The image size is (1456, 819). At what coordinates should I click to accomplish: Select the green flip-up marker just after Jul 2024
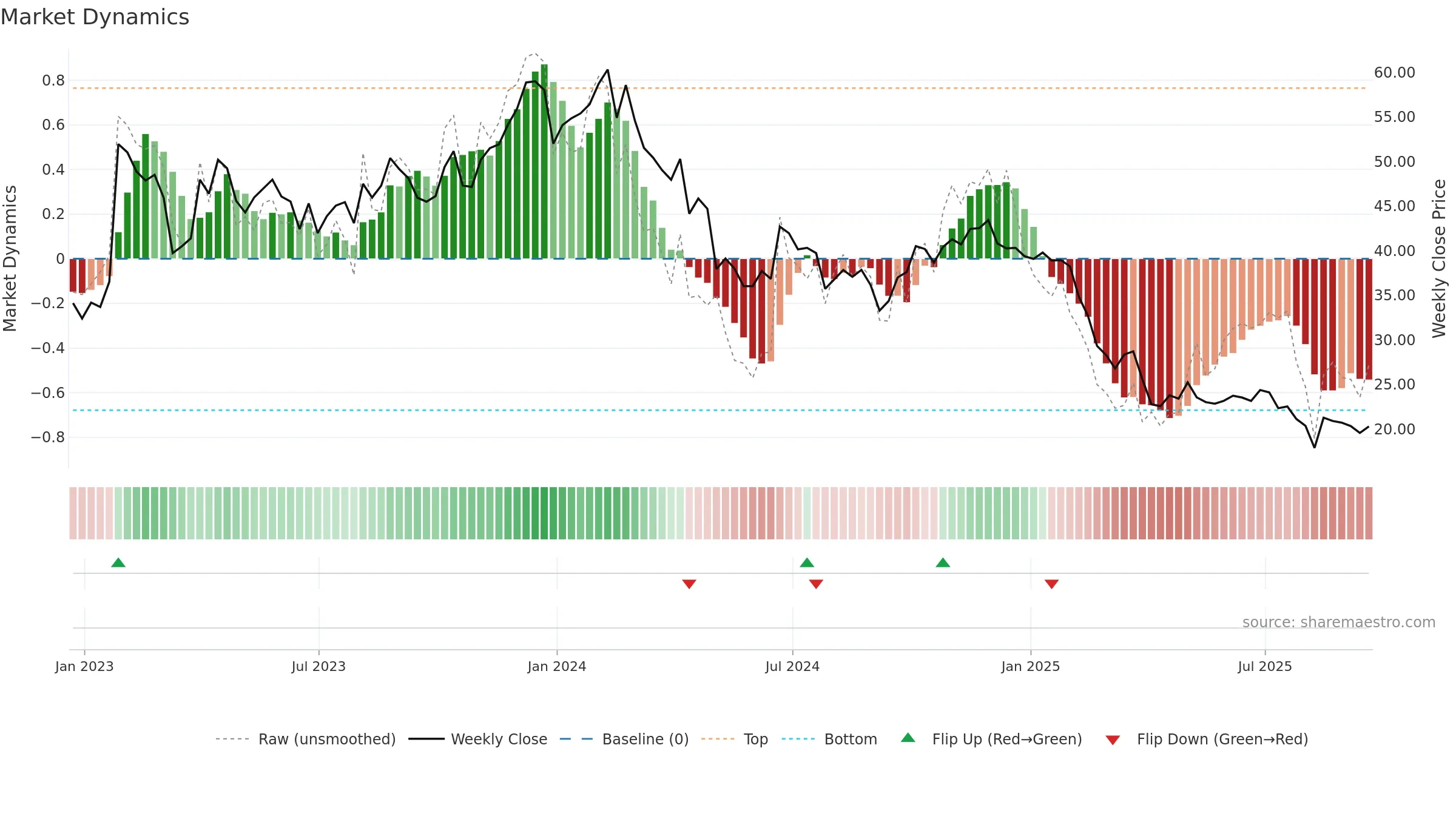point(807,563)
